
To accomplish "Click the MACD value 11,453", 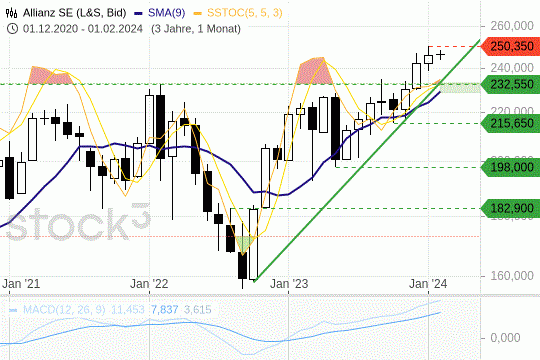I will [x=127, y=309].
